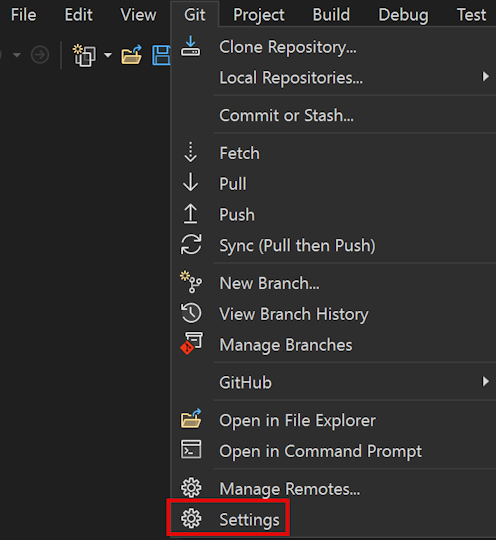496x540 pixels.
Task: Click the View Branch History clock icon
Action: click(x=191, y=313)
